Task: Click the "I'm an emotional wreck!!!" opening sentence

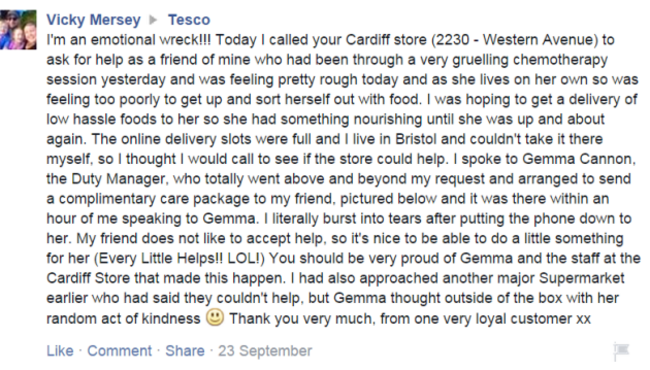Action: tap(129, 40)
